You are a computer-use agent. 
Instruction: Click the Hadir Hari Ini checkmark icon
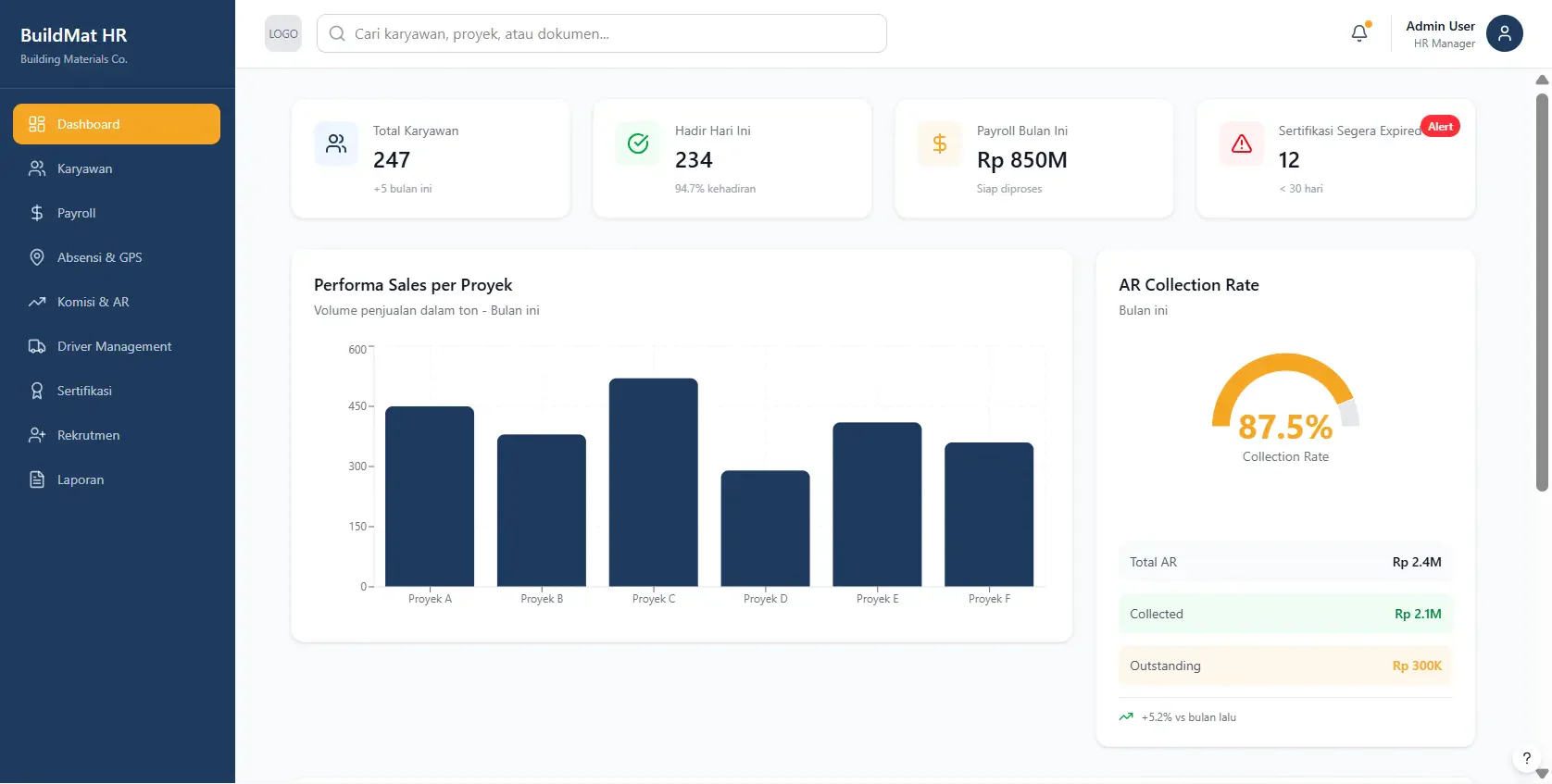(638, 143)
